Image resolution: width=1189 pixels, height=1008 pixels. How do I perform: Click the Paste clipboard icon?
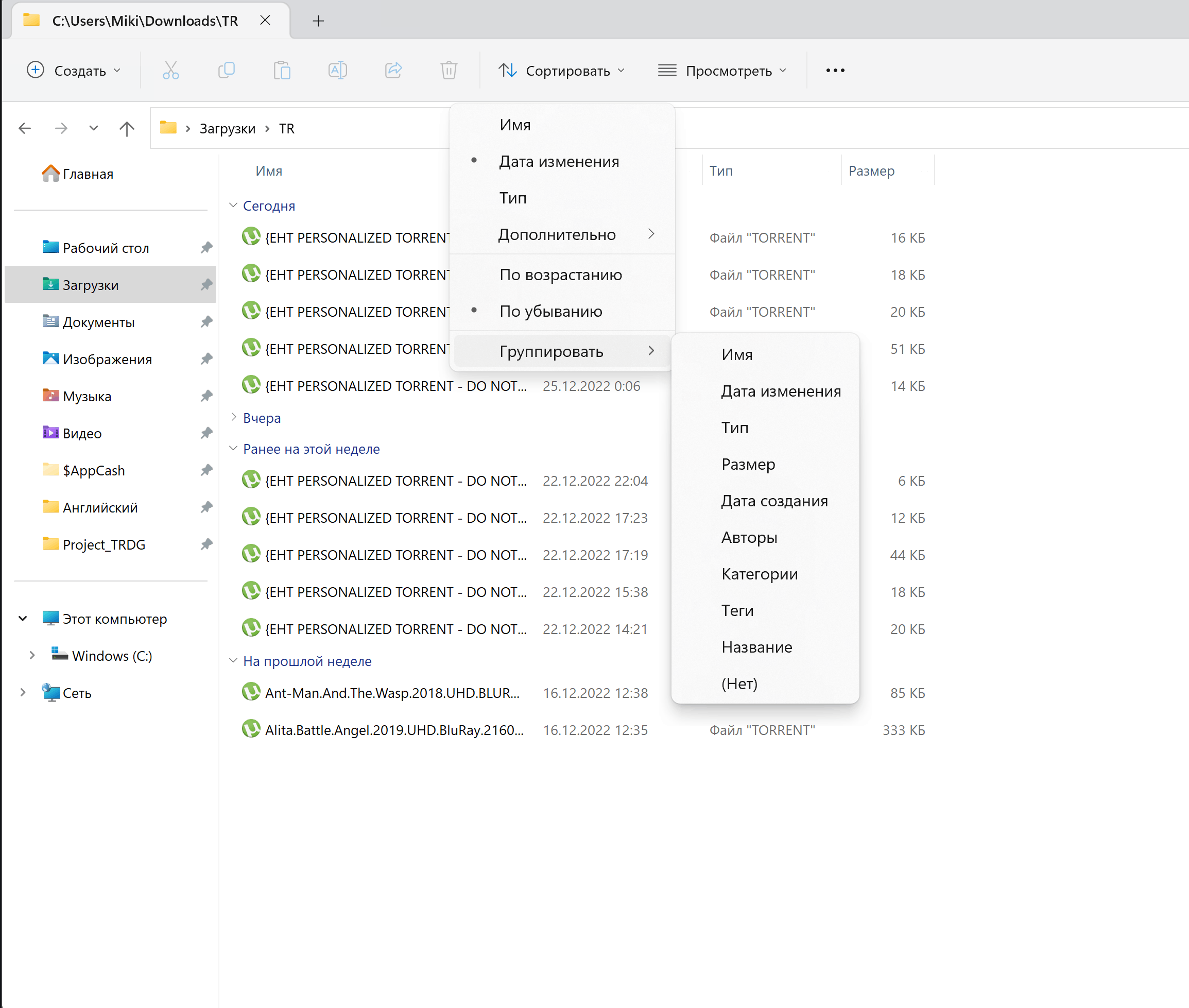pos(282,70)
